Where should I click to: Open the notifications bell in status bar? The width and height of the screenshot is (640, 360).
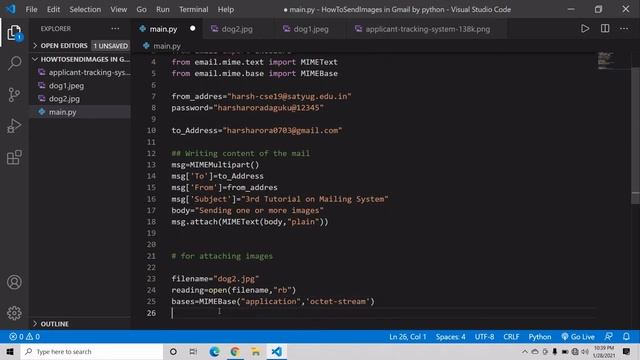click(x=626, y=337)
